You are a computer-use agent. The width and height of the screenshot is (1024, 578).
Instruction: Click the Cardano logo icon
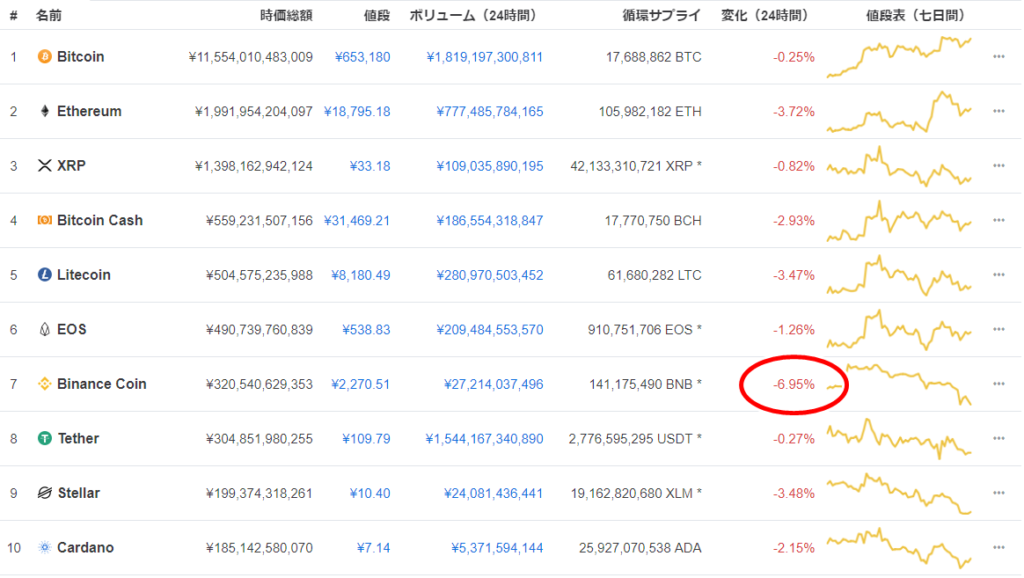coord(44,547)
